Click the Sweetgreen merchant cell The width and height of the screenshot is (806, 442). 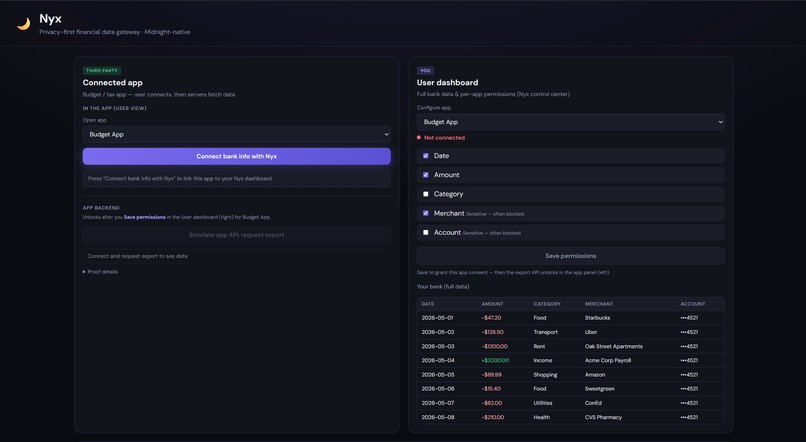[x=599, y=389]
